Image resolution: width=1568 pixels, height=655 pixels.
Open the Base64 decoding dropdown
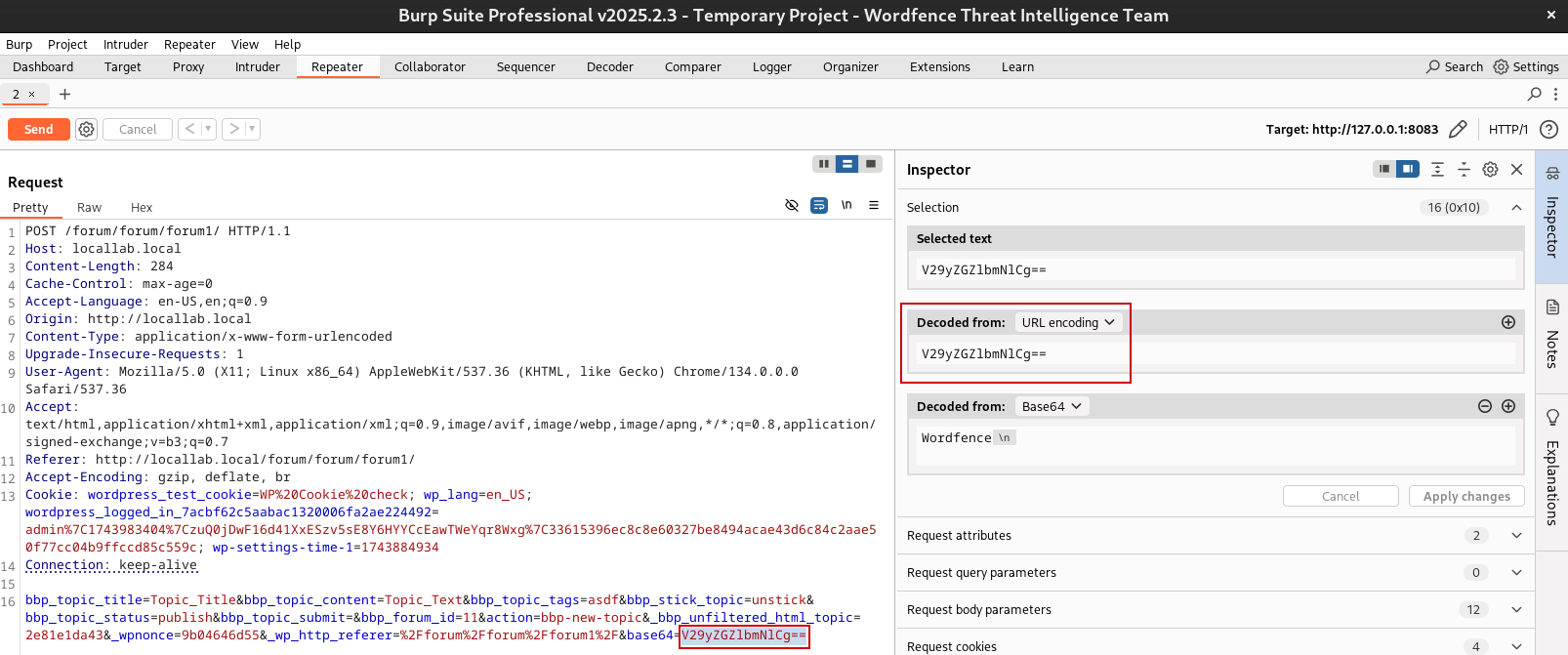click(1052, 406)
